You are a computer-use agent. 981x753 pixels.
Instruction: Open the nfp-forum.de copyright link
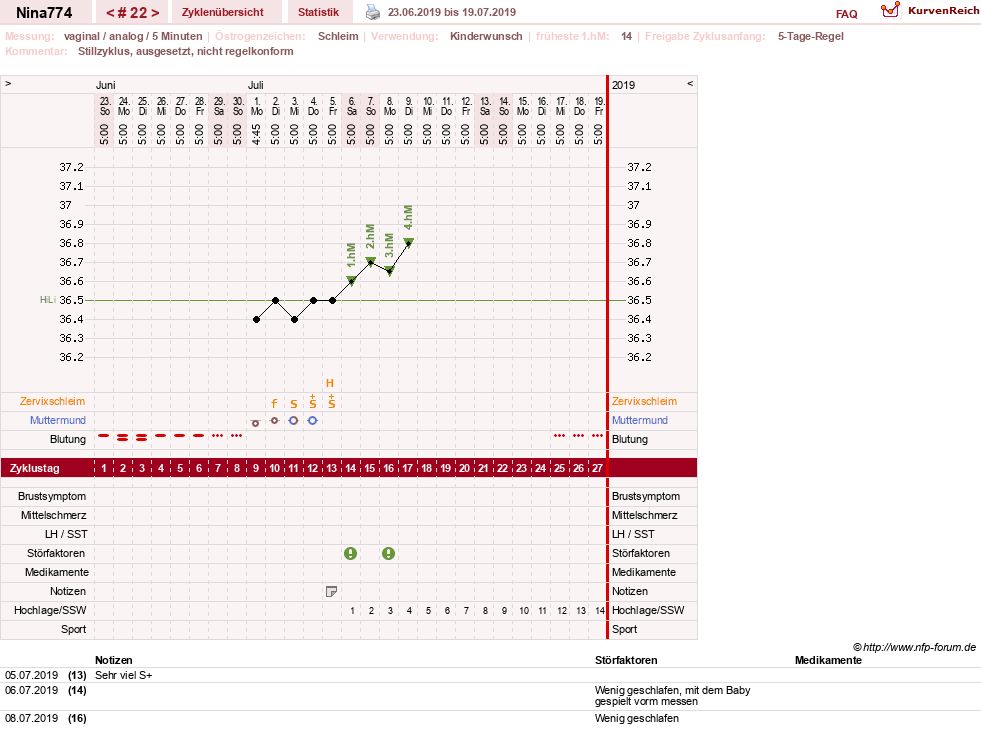coord(914,647)
